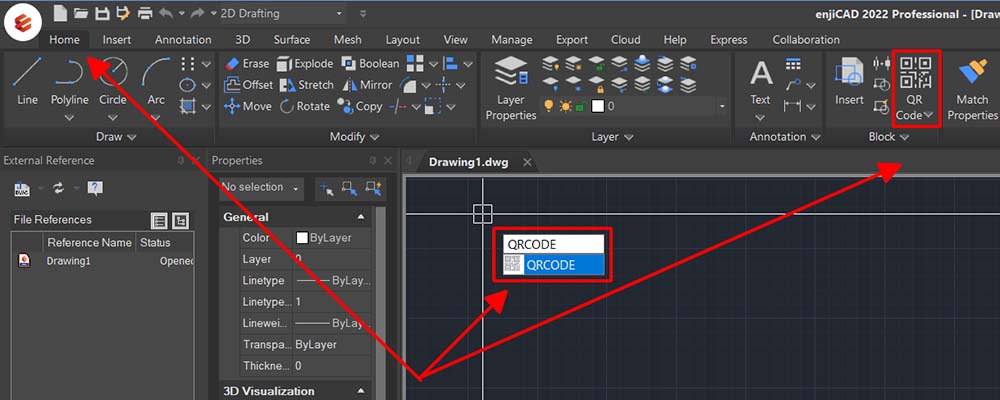Click the Insert block tool

pyautogui.click(x=849, y=82)
